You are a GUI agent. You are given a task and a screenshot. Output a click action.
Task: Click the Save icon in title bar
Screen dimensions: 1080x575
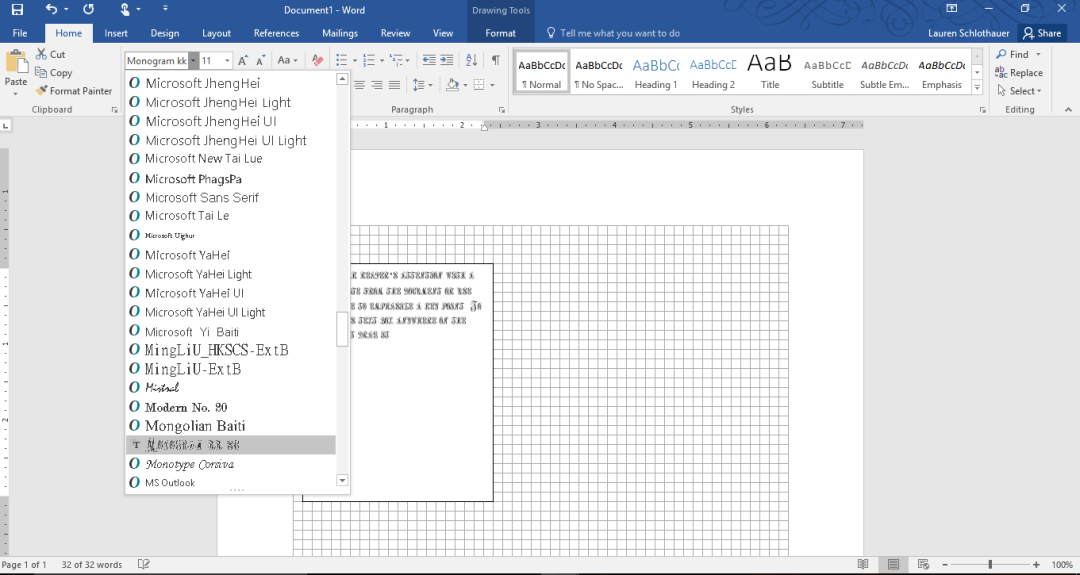(x=17, y=10)
